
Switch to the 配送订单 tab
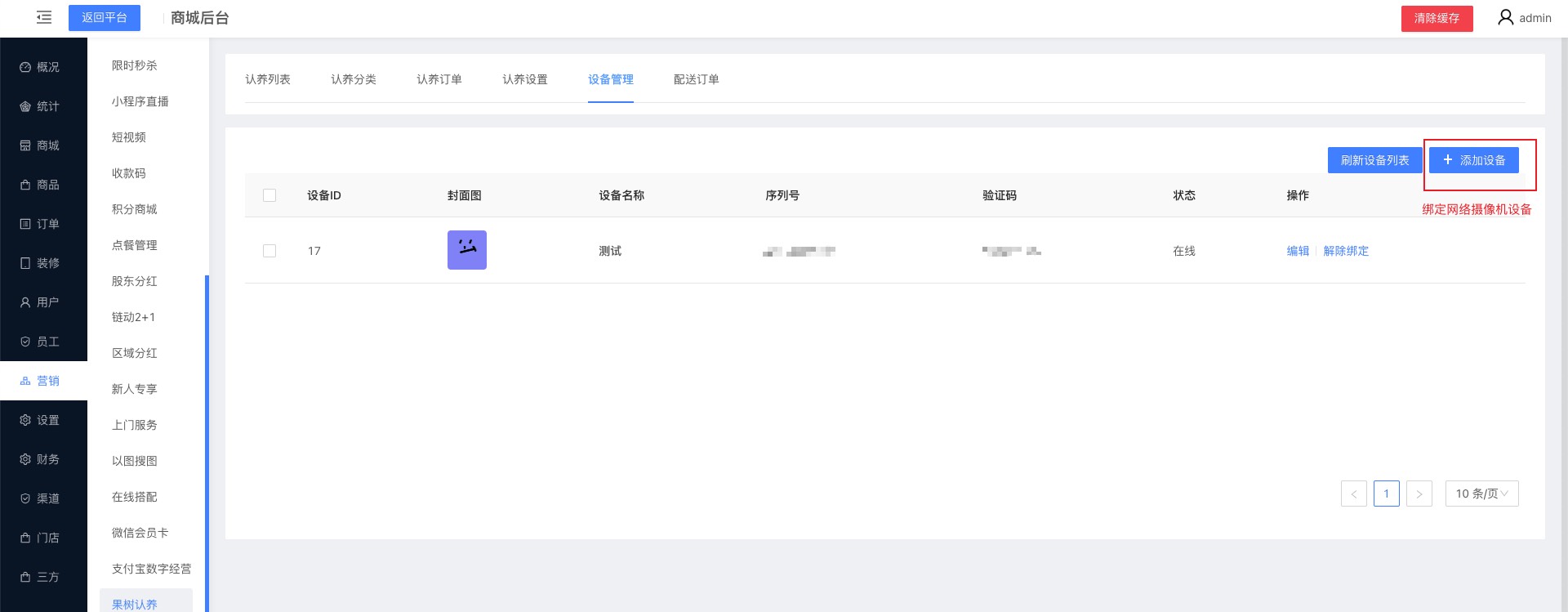696,79
